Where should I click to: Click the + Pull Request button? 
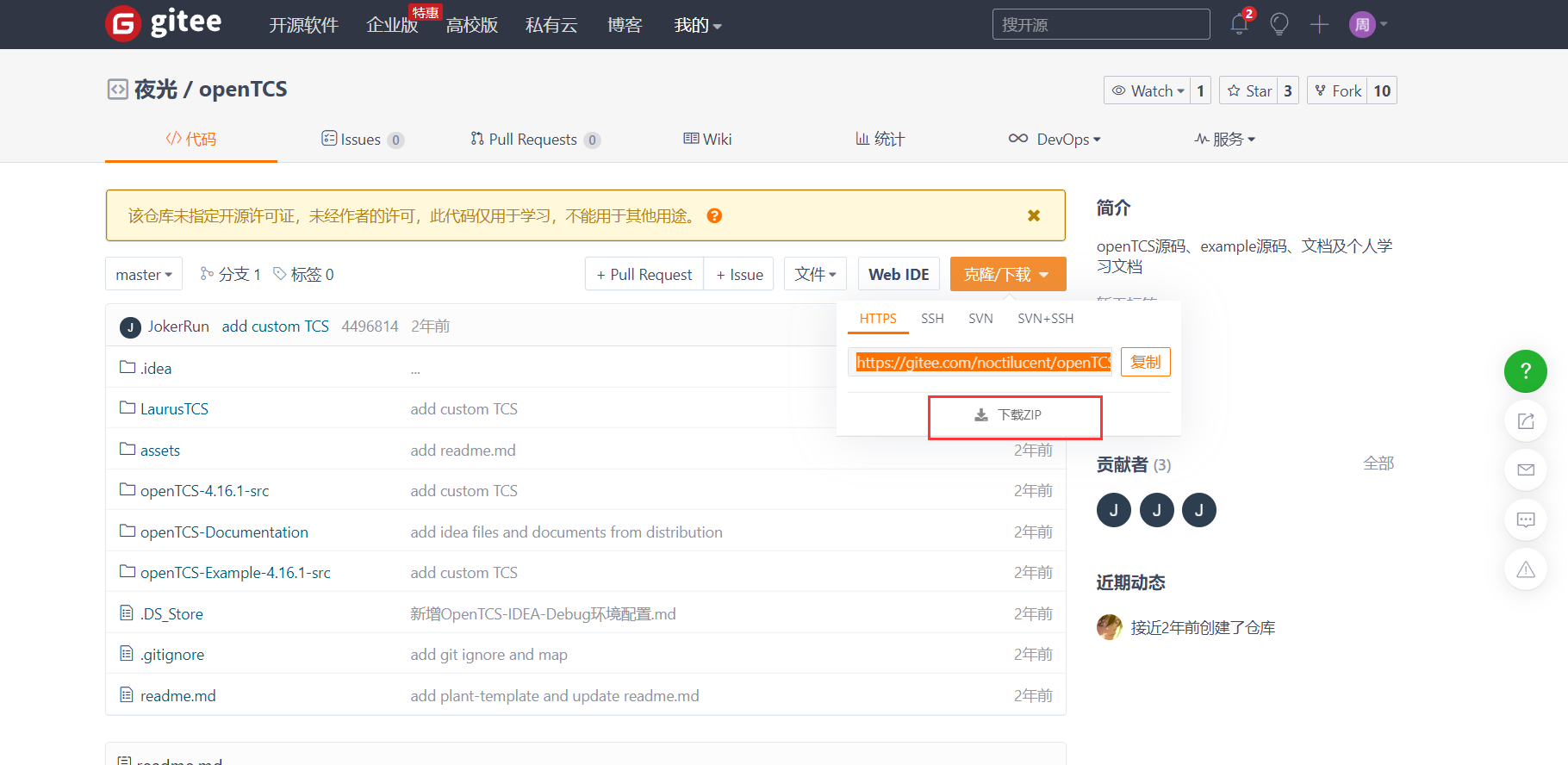[644, 274]
